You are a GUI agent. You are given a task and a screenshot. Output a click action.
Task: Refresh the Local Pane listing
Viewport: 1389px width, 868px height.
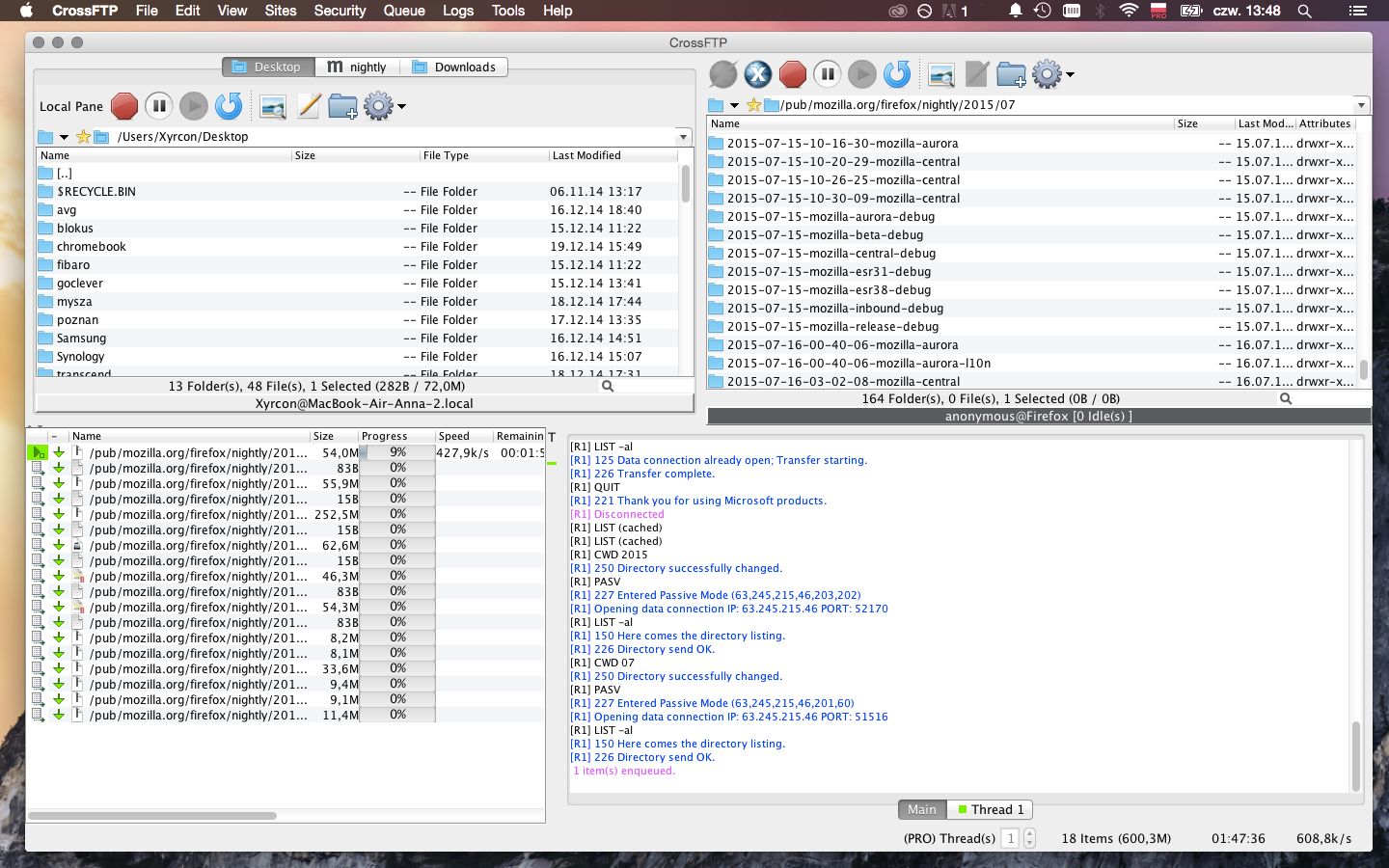tap(229, 106)
